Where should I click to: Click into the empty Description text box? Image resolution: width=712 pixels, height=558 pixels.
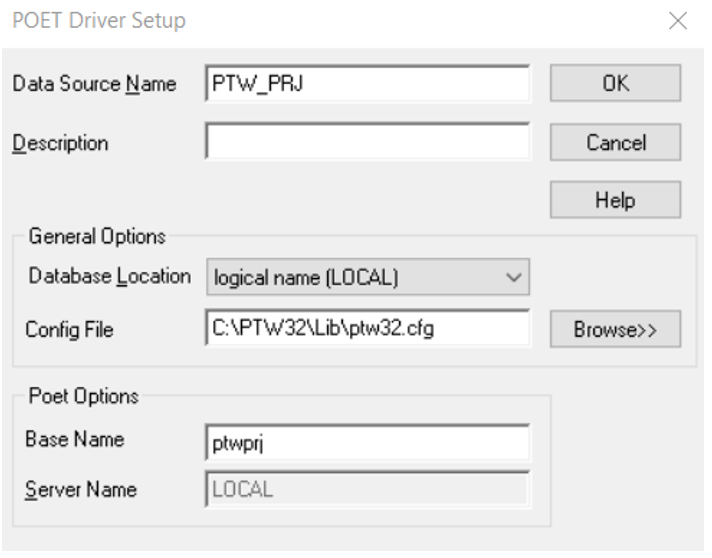[367, 142]
